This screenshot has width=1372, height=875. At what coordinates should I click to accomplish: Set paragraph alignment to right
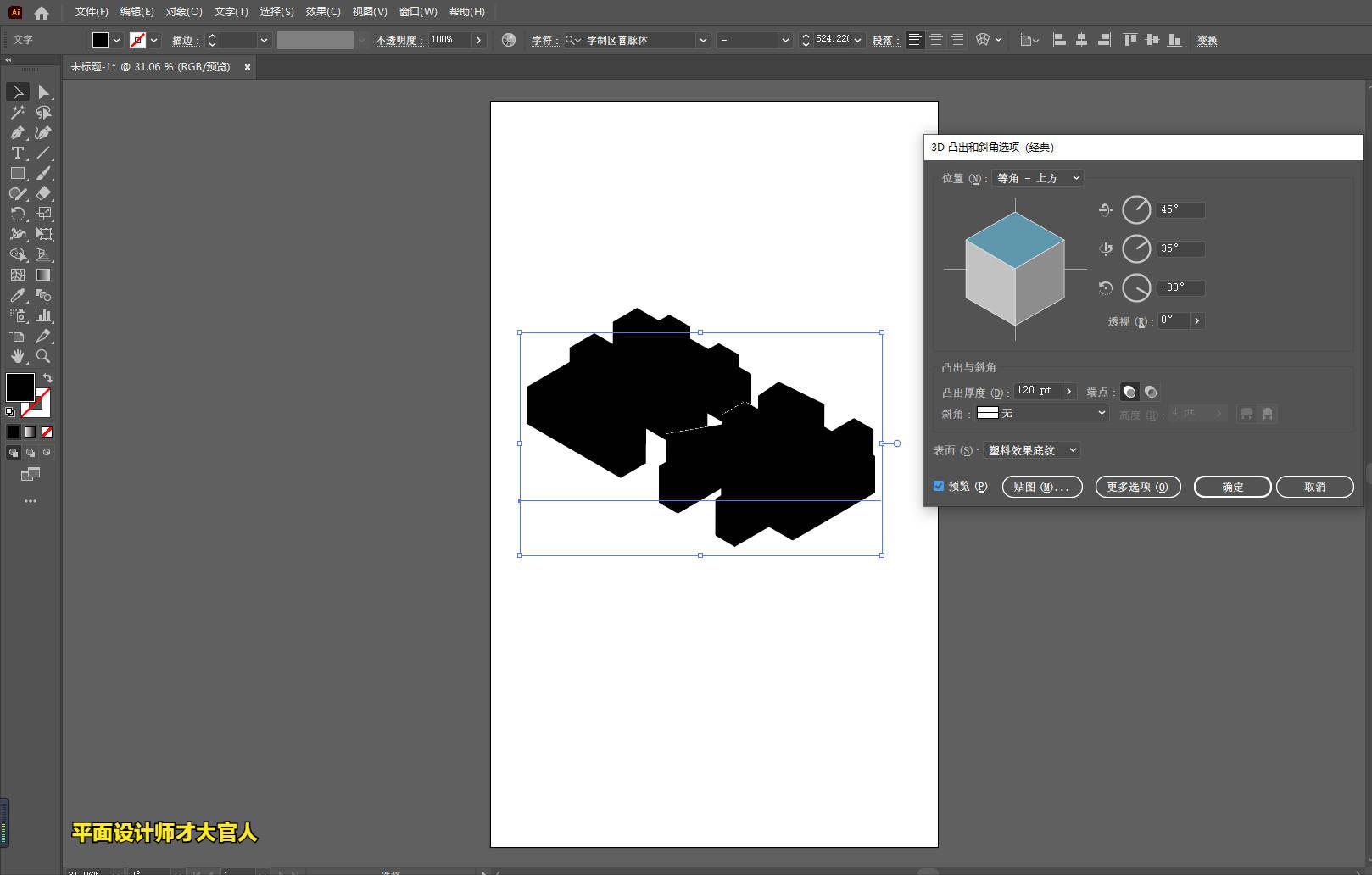click(957, 40)
